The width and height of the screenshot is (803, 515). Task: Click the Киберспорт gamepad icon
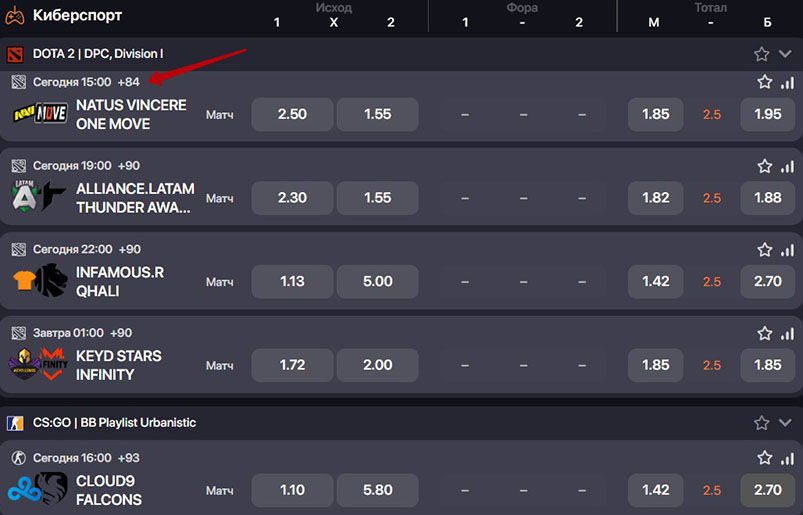(x=16, y=15)
